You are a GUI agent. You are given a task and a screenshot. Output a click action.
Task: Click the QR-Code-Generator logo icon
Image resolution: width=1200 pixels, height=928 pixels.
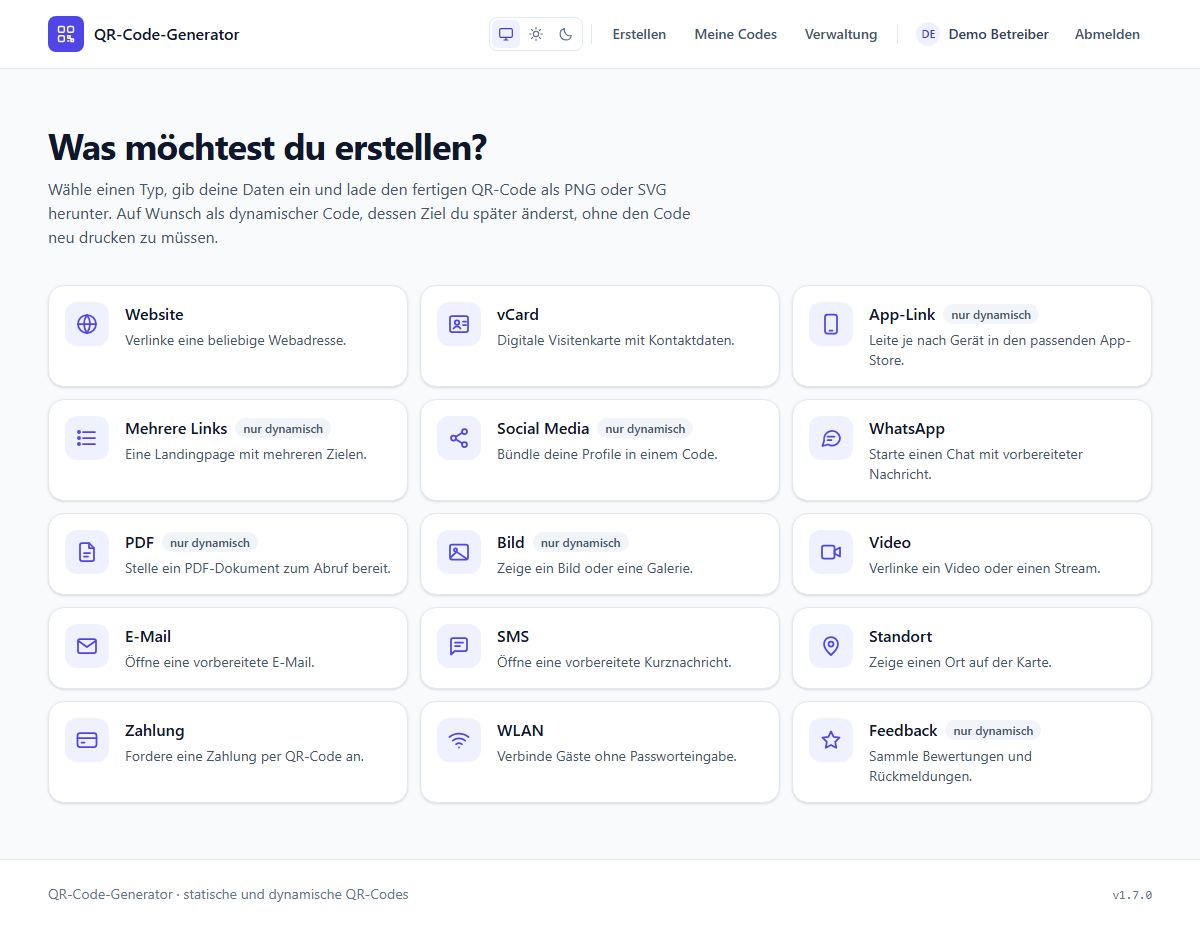tap(66, 34)
